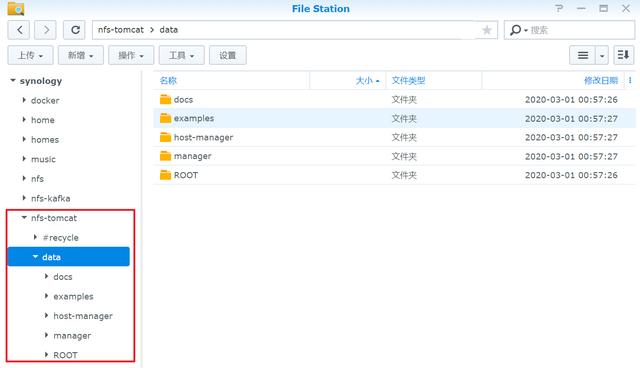Click the search magnifier icon
Screen dimensions: 640x368
point(516,30)
